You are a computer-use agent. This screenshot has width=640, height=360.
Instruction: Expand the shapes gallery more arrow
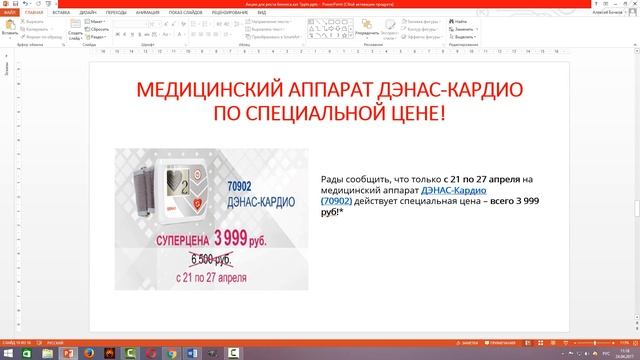[x=351, y=36]
